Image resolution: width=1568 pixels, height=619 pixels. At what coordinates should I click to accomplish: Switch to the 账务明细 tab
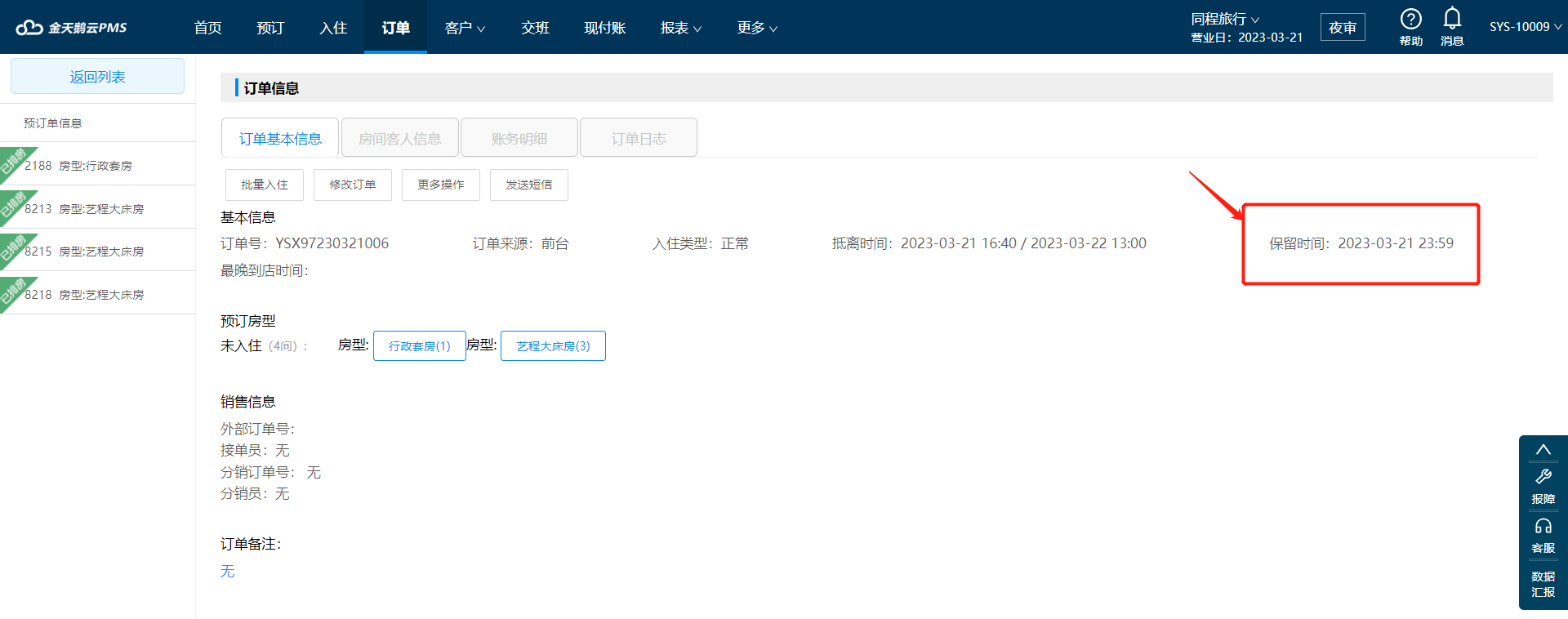[x=519, y=138]
